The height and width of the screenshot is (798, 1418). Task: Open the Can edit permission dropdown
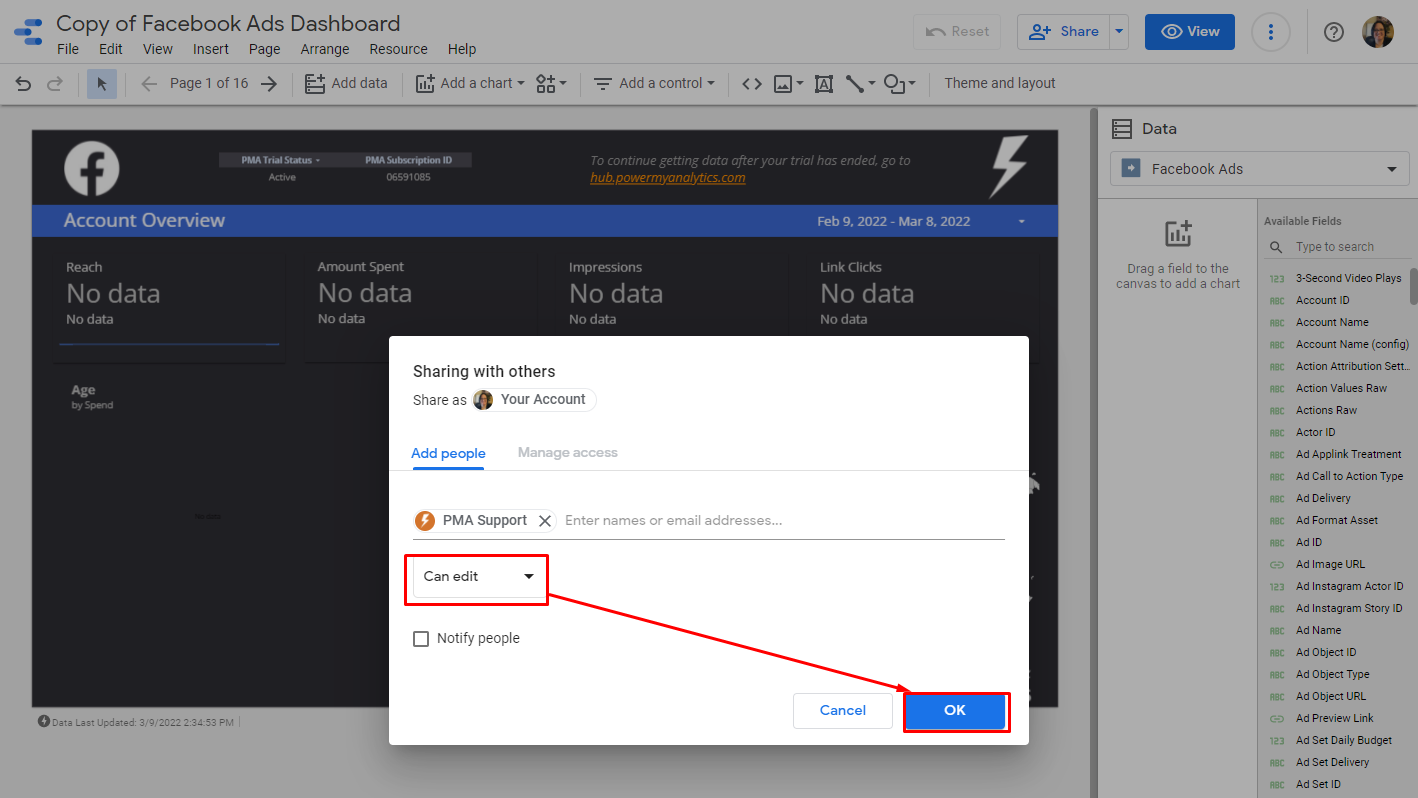click(476, 576)
